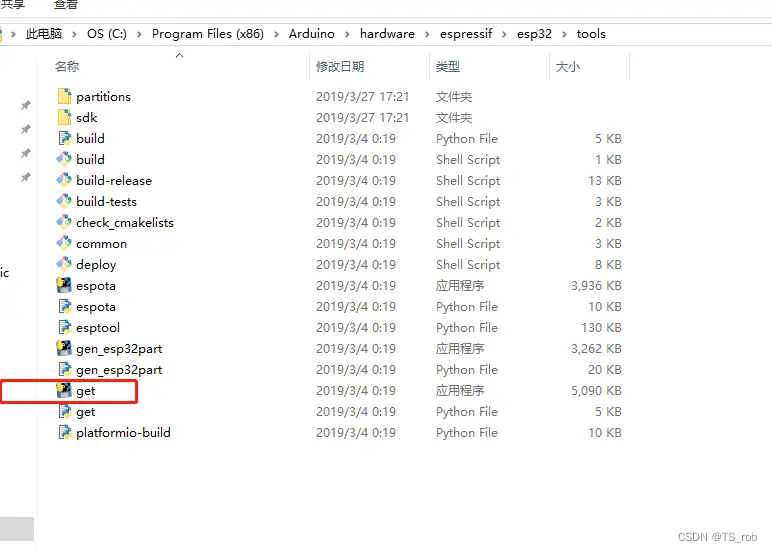This screenshot has height=552, width=772.
Task: Navigate to Arduino breadcrumb
Action: 312,34
